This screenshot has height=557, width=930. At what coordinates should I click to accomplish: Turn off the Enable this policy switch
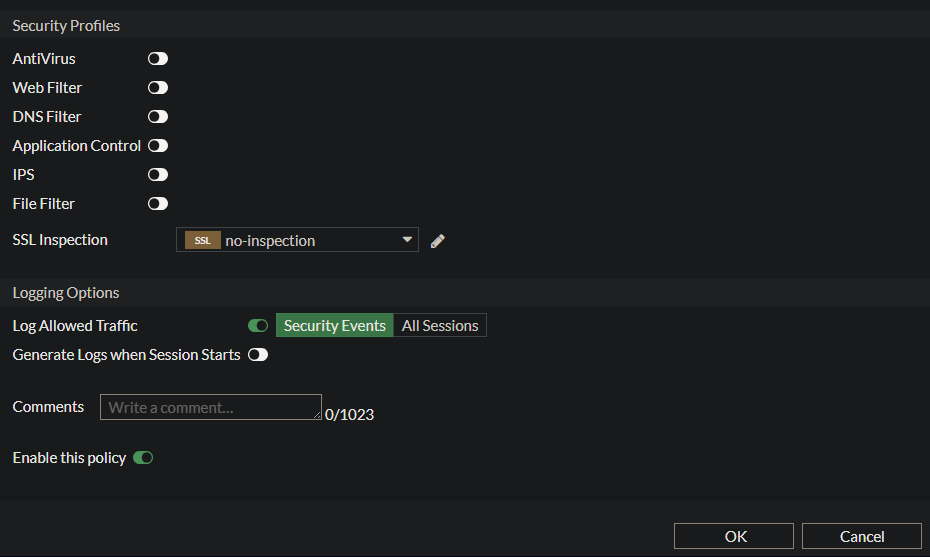click(x=143, y=458)
